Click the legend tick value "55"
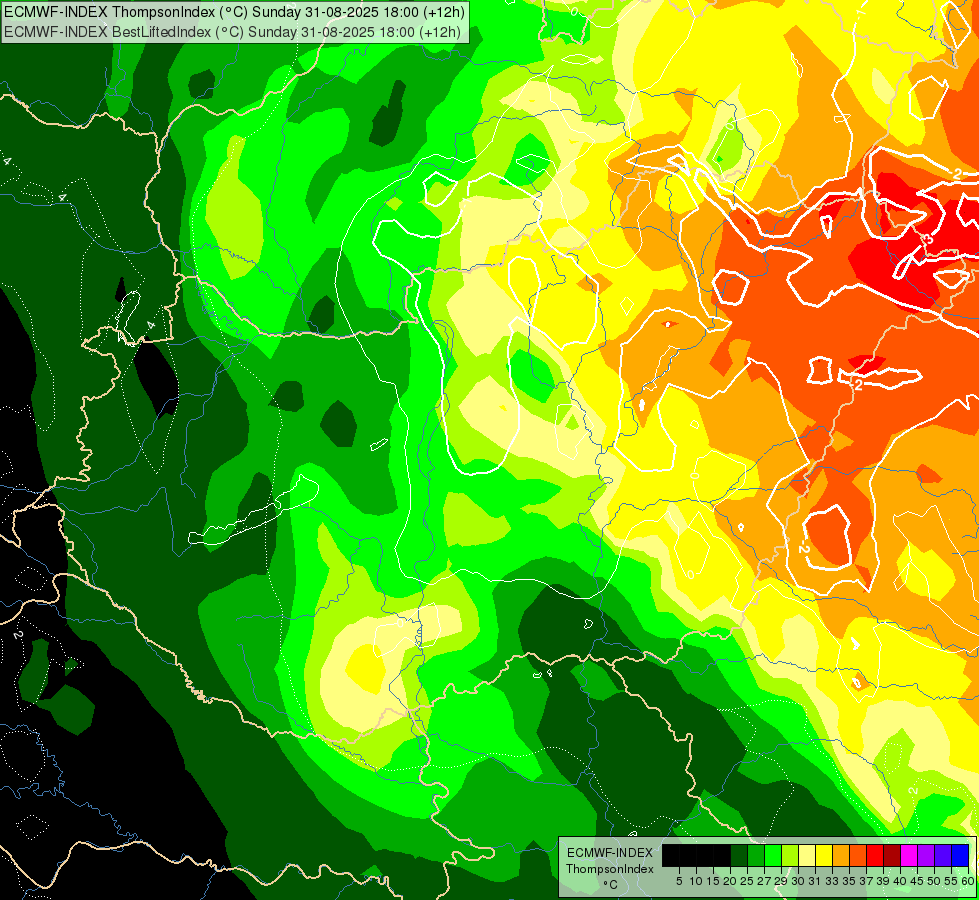 [951, 881]
